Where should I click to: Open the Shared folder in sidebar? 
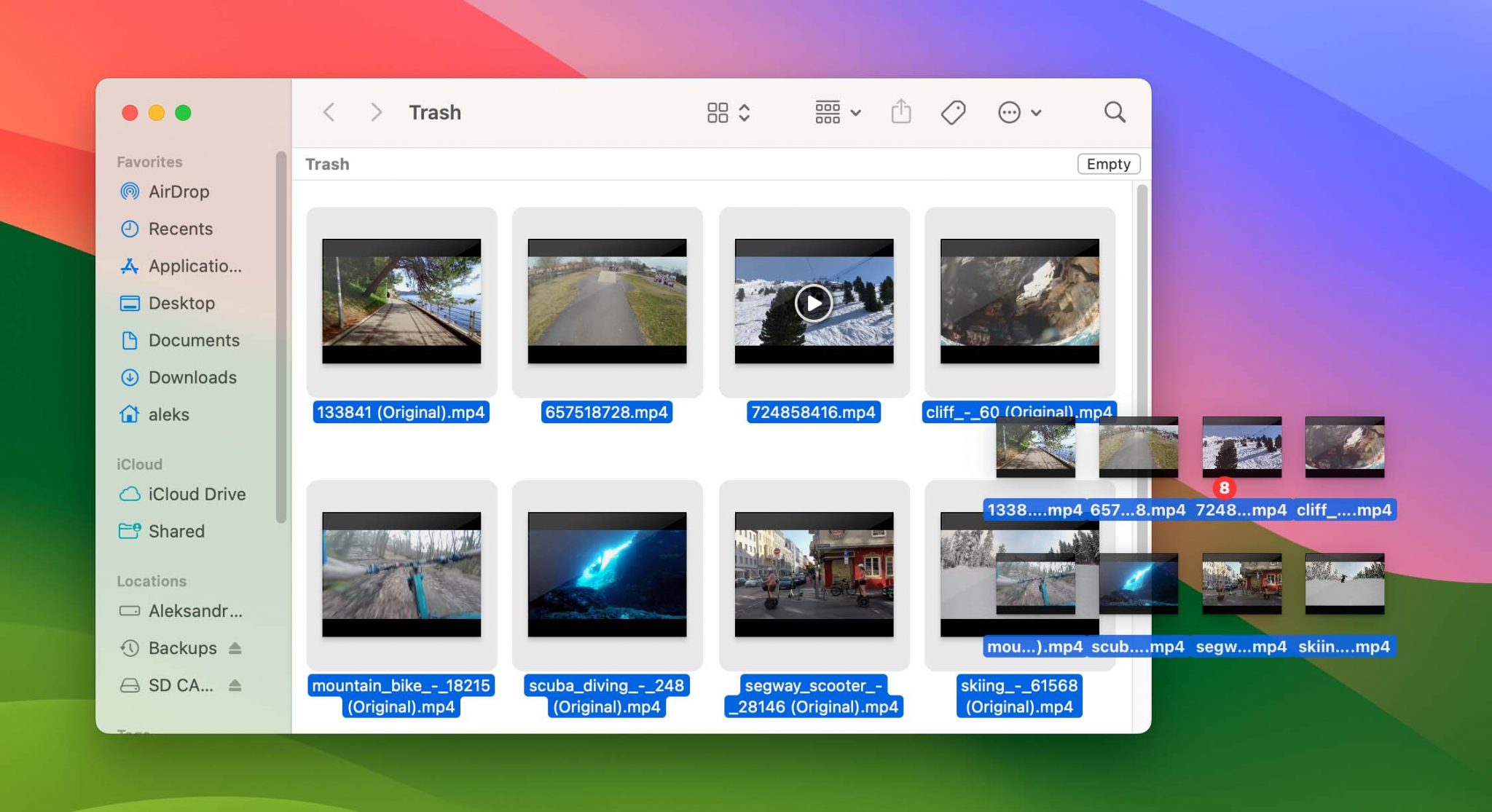[x=176, y=531]
